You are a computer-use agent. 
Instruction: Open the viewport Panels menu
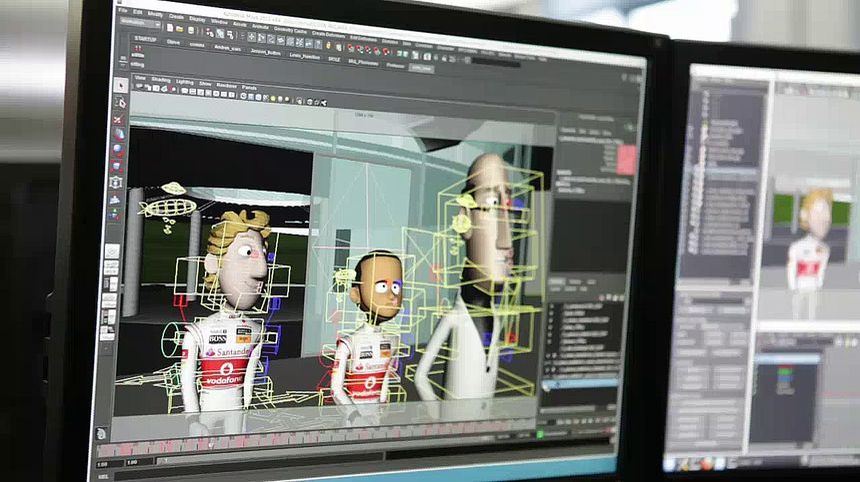(250, 88)
